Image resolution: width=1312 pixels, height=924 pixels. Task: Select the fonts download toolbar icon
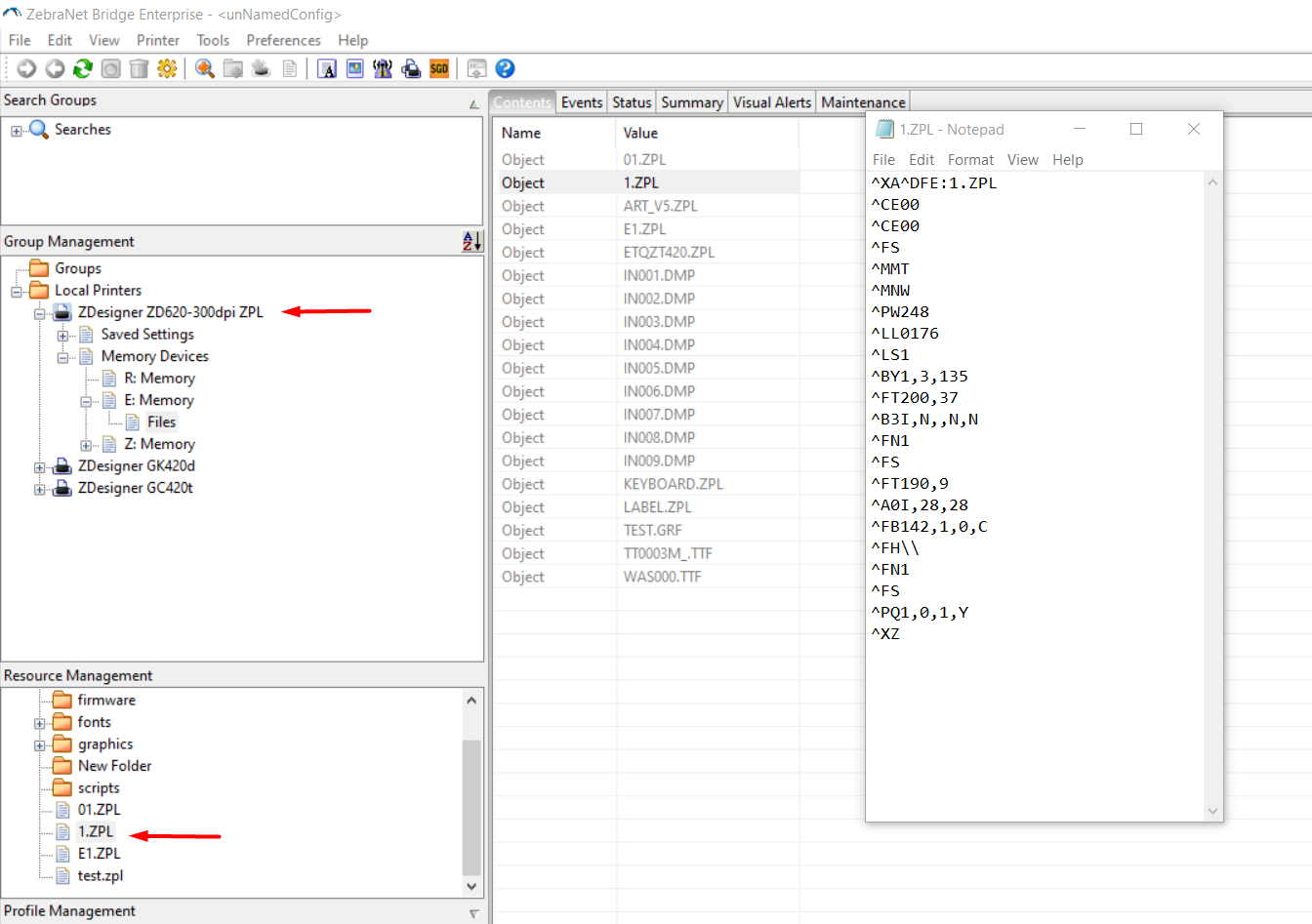tap(327, 68)
